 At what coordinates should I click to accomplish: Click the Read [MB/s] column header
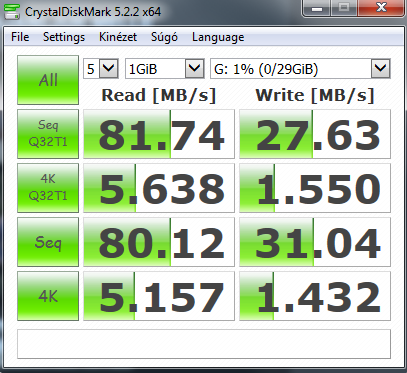(159, 95)
